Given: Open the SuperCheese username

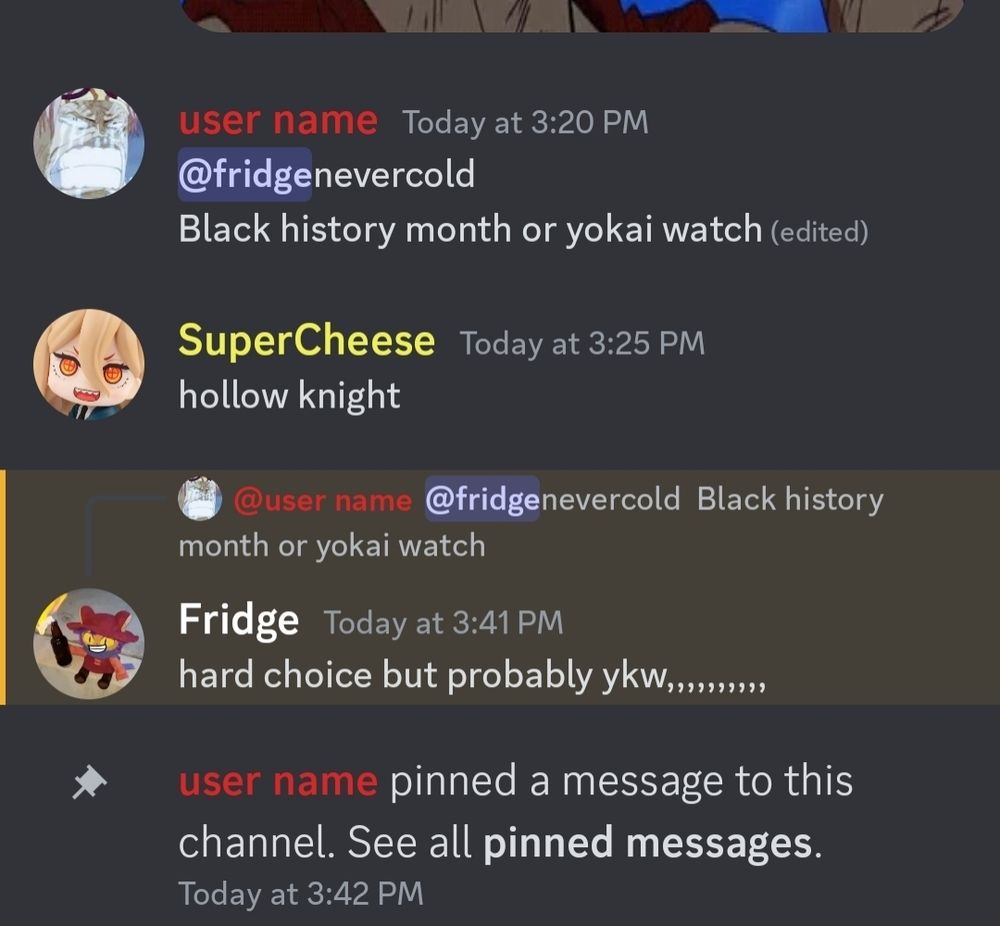Looking at the screenshot, I should click(x=307, y=341).
